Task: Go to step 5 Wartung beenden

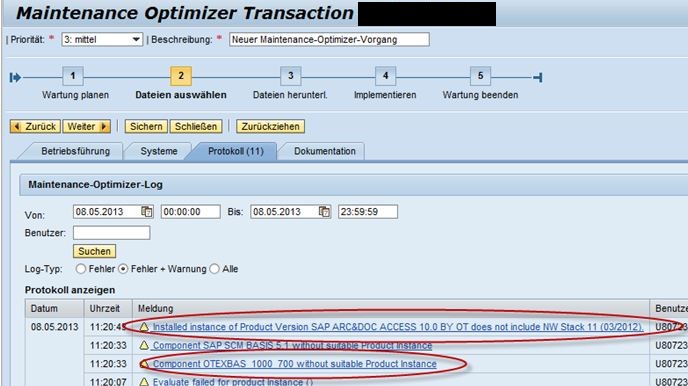Action: tap(480, 76)
